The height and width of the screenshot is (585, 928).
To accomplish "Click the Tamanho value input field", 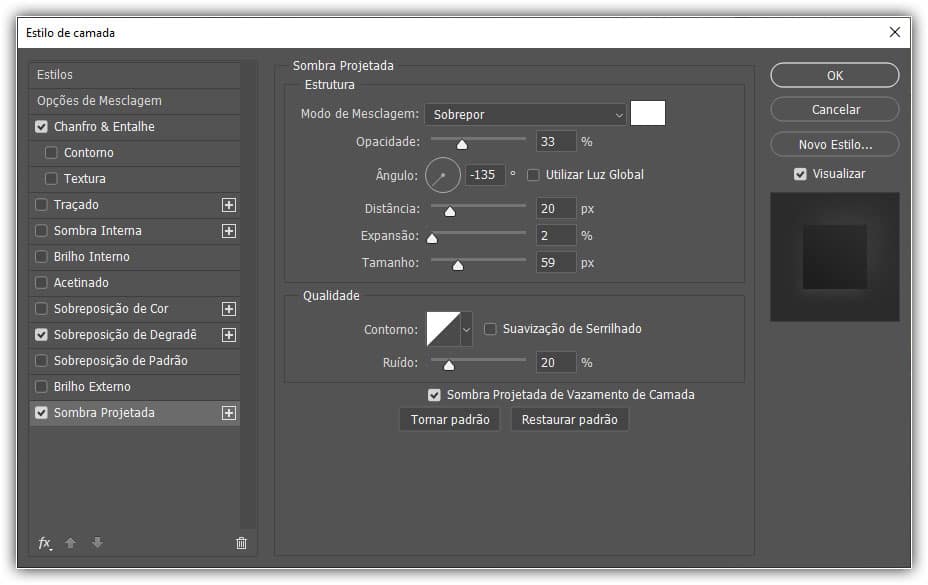I will point(556,263).
